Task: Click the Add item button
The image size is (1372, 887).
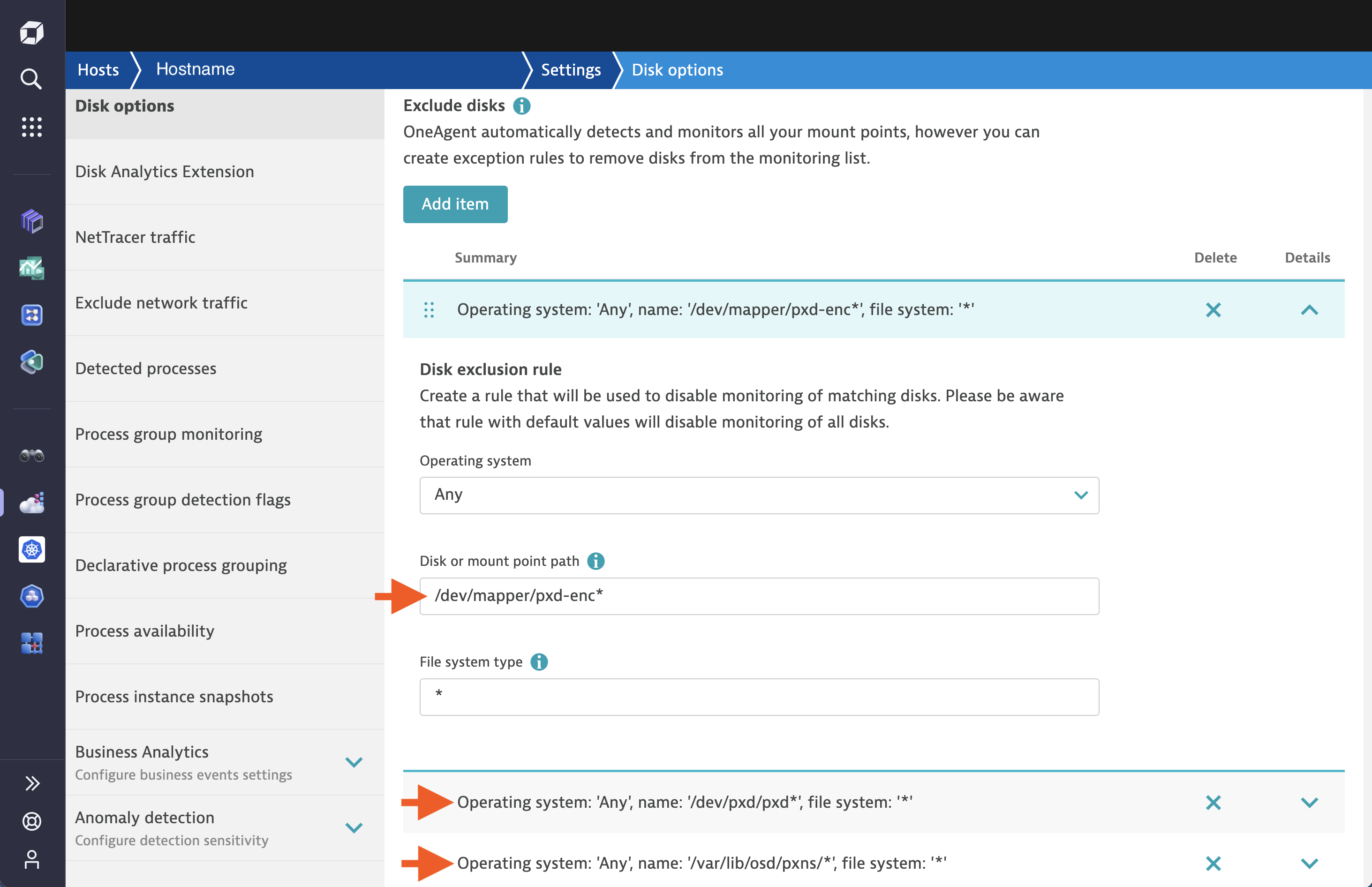Action: point(455,204)
